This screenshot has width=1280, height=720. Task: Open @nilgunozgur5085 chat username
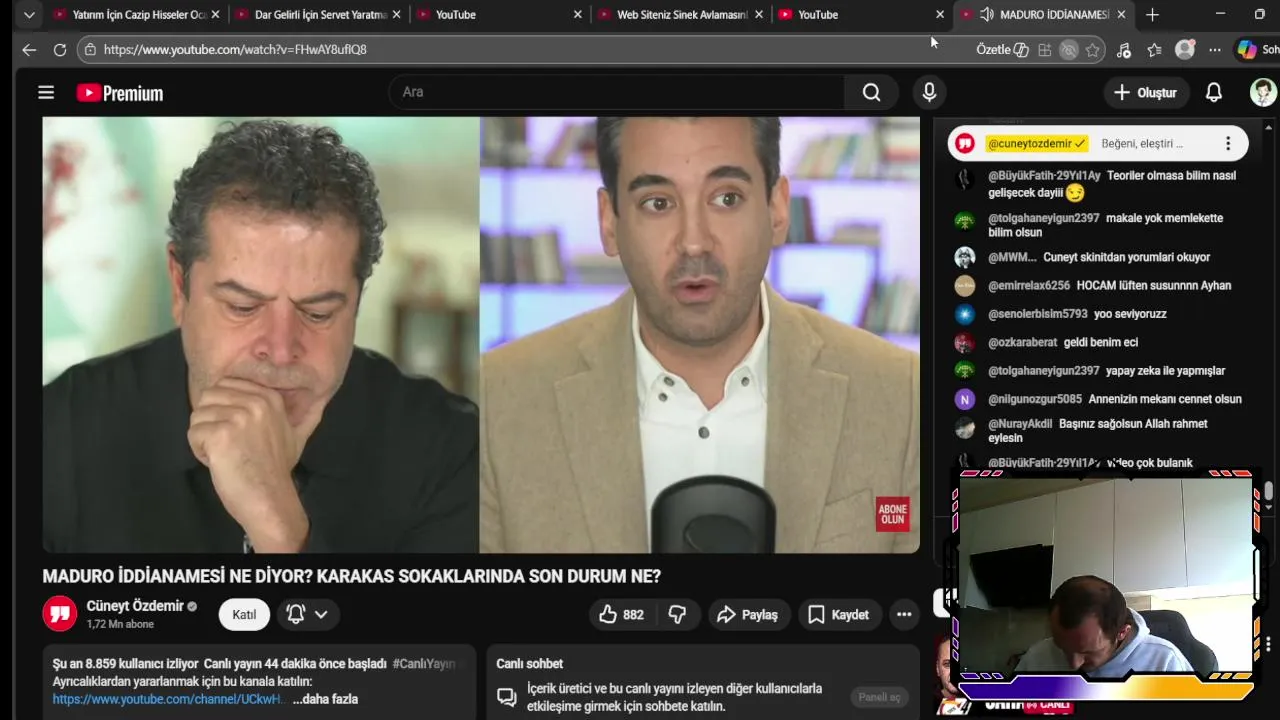[x=1035, y=399]
